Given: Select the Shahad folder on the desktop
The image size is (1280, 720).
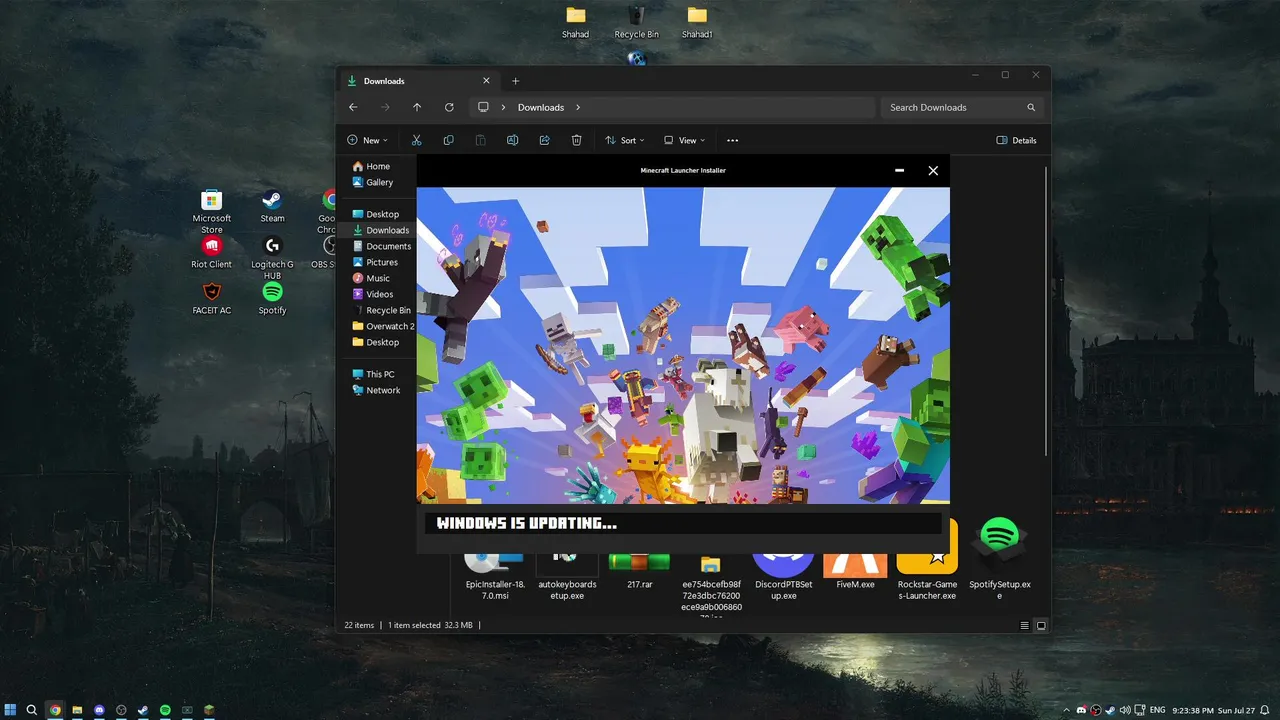Looking at the screenshot, I should coord(575,22).
